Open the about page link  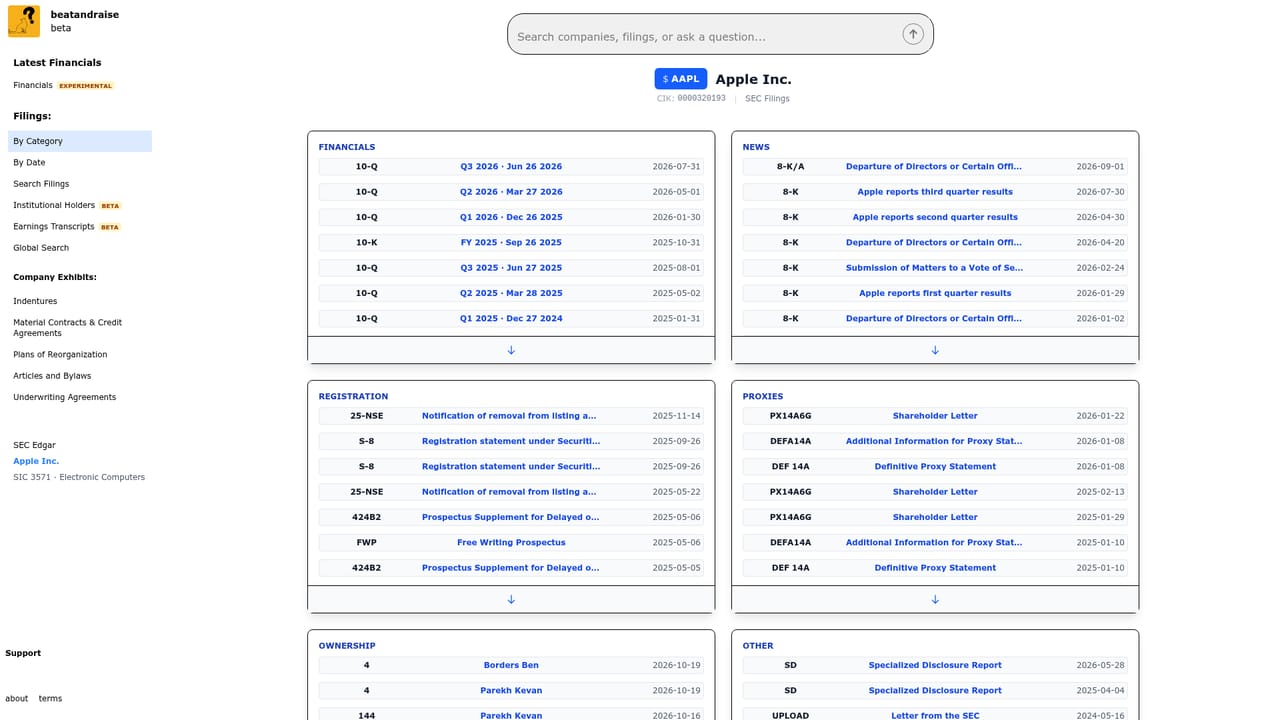[17, 699]
